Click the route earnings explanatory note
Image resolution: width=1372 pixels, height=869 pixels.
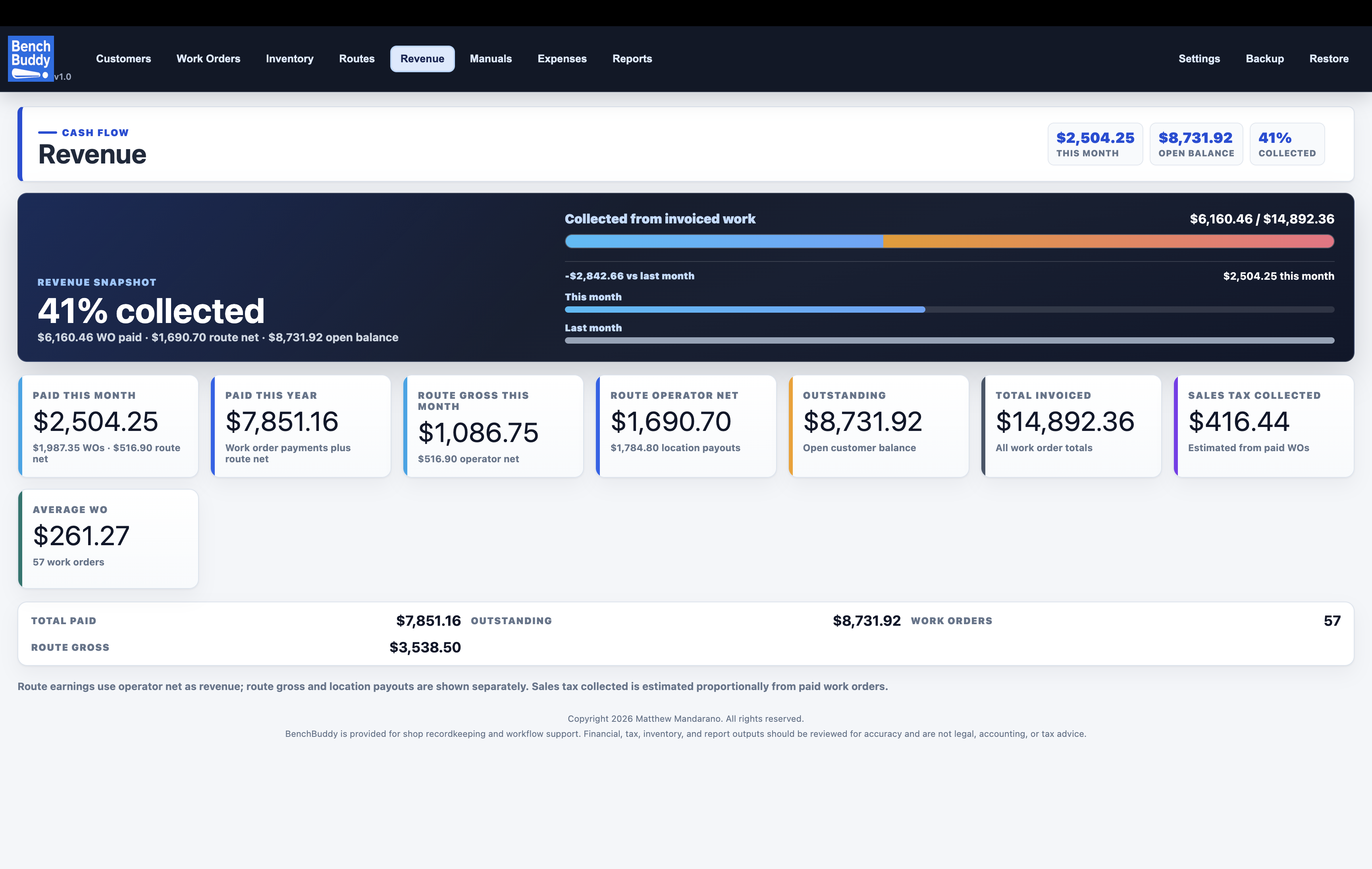point(453,686)
